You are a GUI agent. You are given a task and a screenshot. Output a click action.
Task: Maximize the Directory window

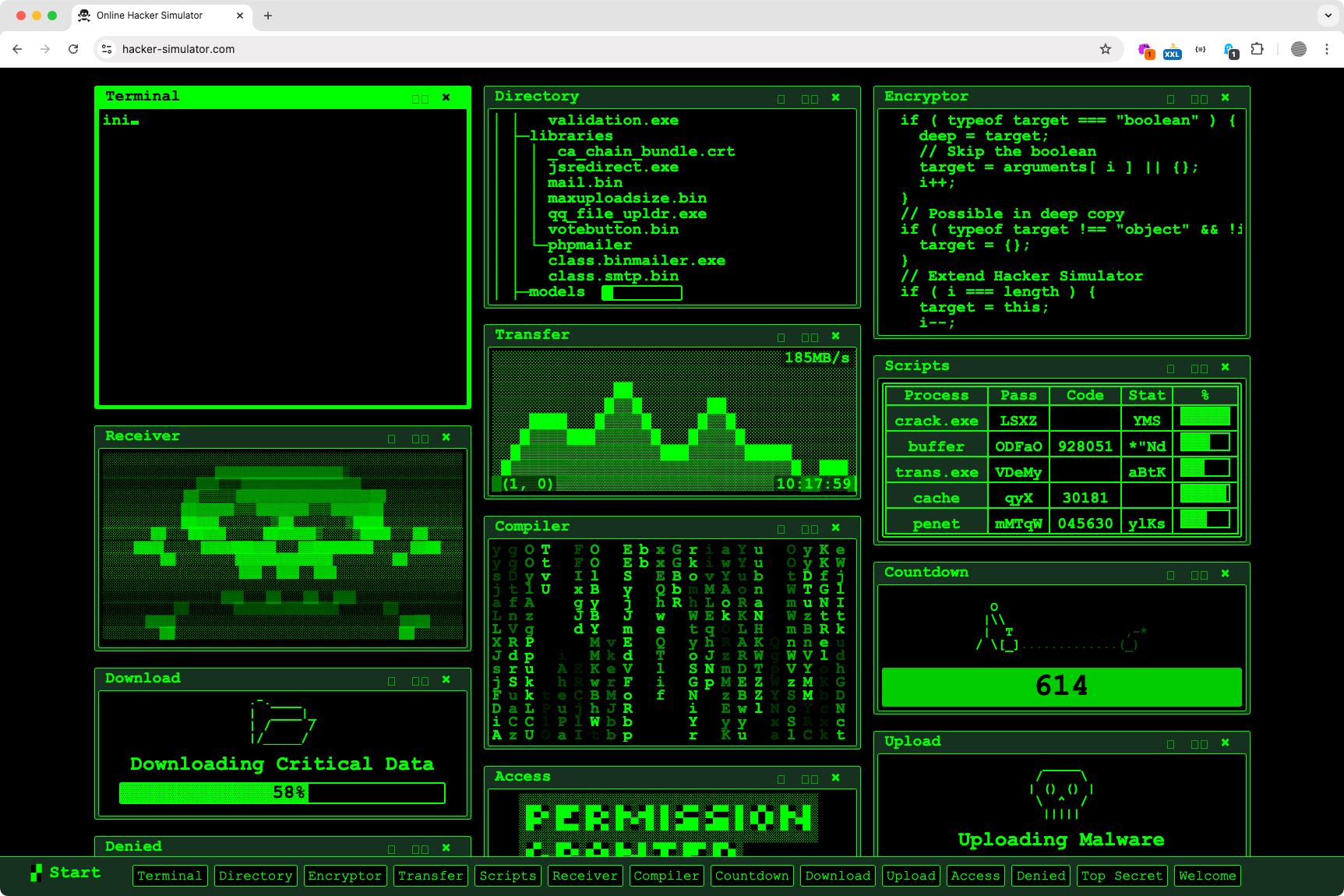click(x=810, y=99)
